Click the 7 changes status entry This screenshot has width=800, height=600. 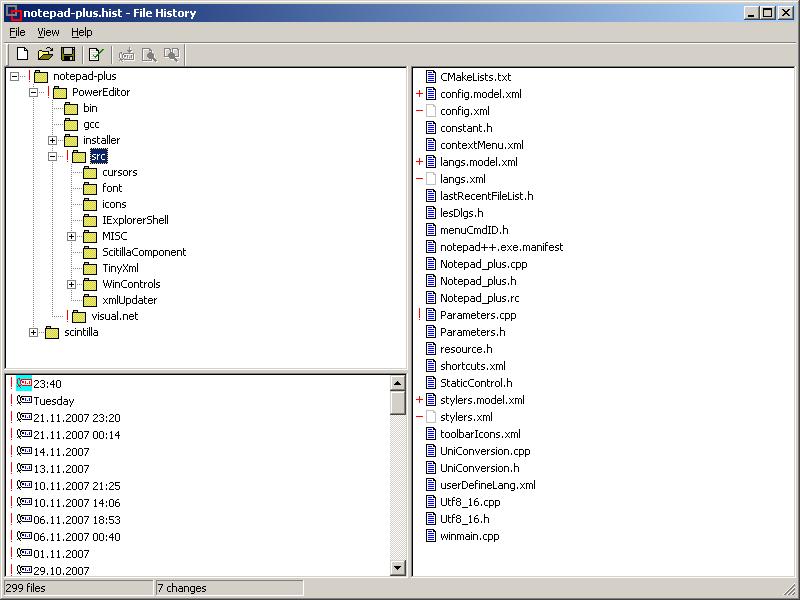(229, 588)
